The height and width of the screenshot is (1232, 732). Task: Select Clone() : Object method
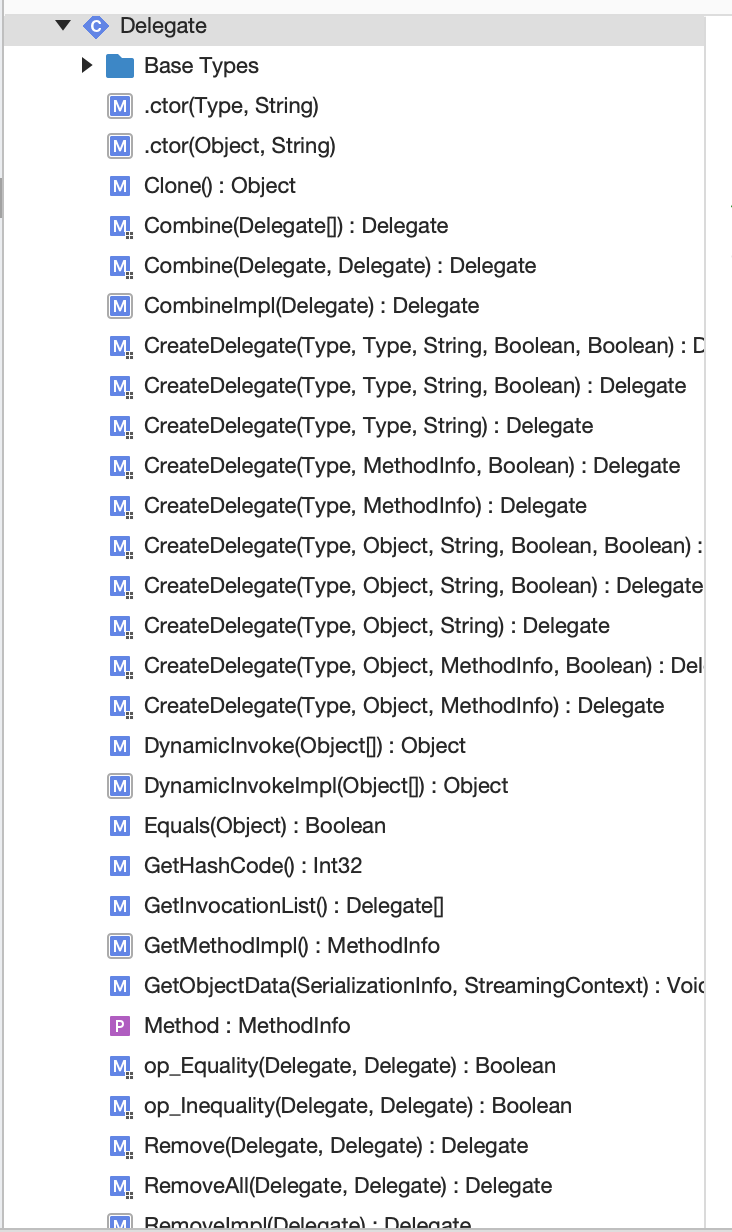(x=220, y=186)
